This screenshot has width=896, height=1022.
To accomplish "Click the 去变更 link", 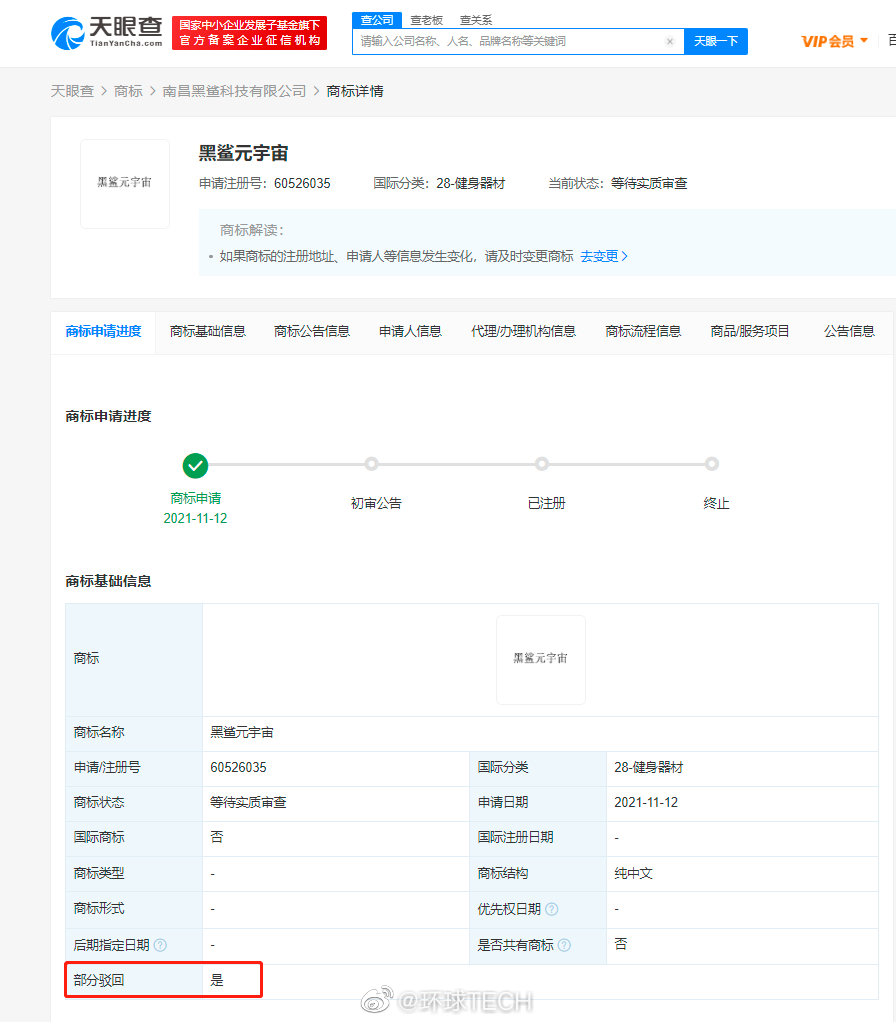I will pyautogui.click(x=604, y=256).
